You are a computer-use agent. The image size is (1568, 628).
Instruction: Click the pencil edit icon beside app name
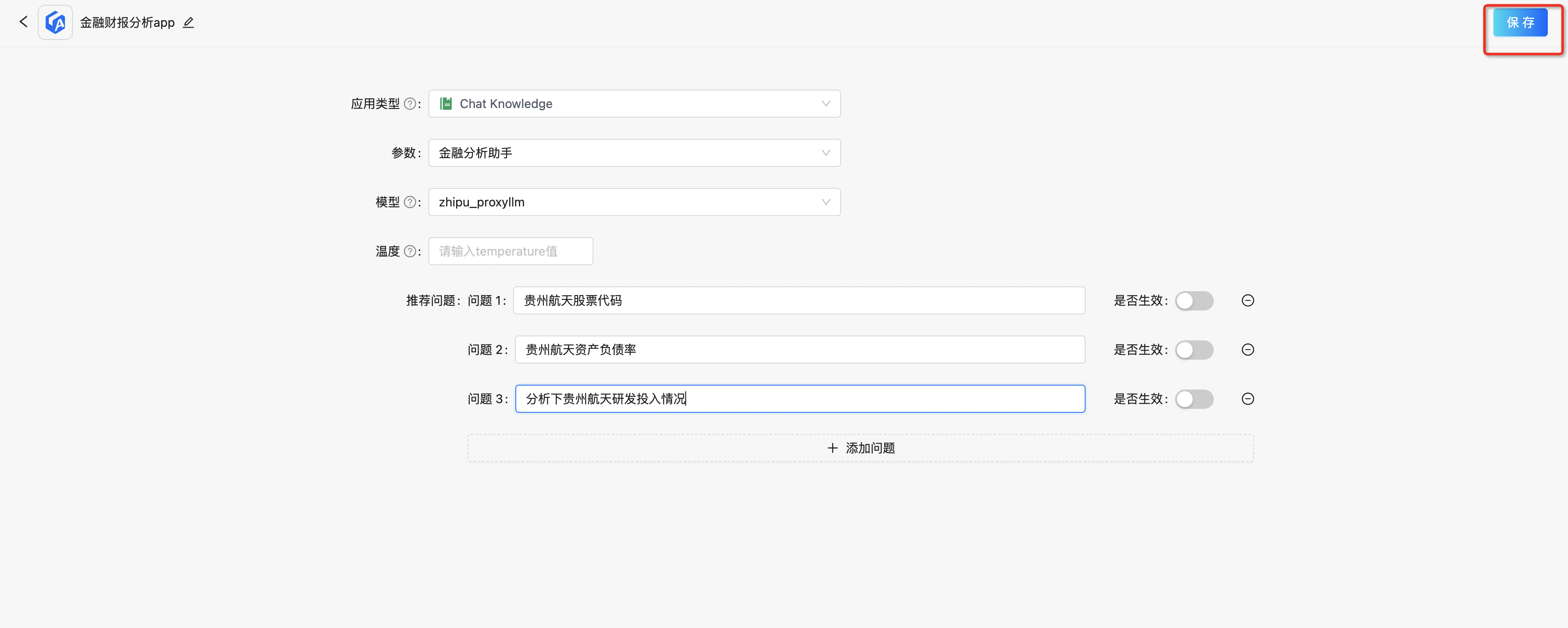[189, 22]
